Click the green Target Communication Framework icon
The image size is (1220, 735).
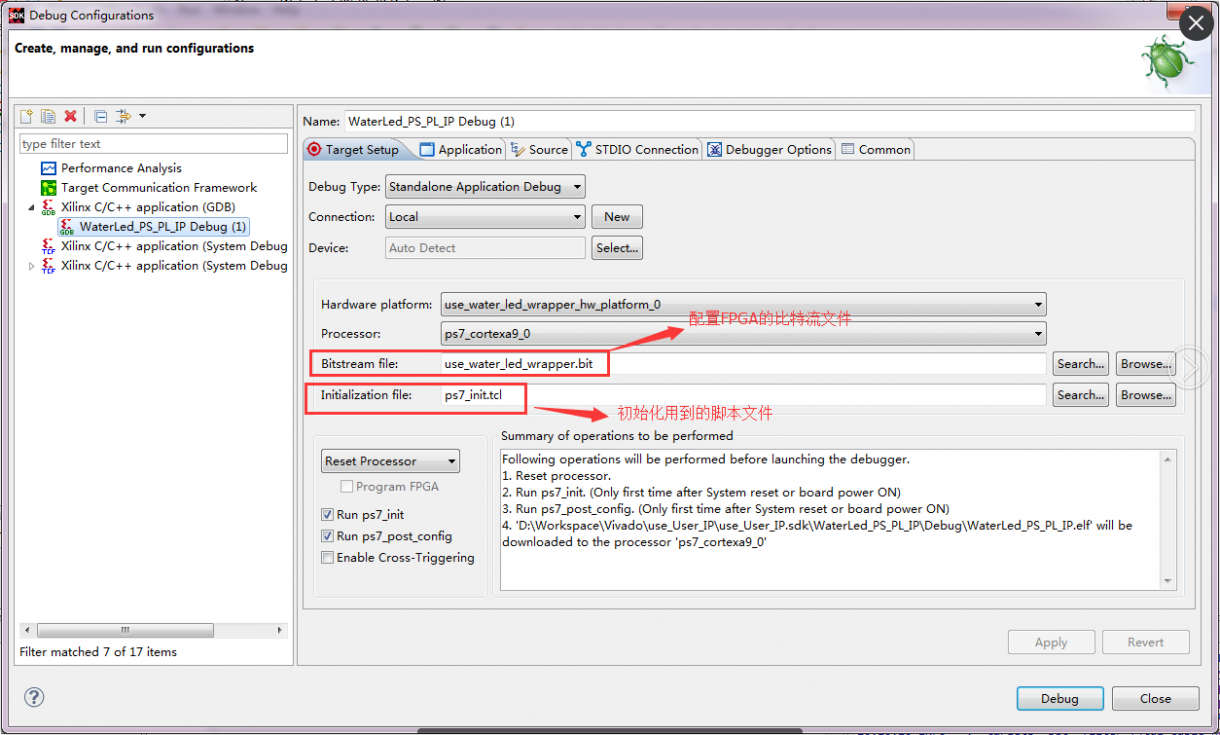point(49,188)
